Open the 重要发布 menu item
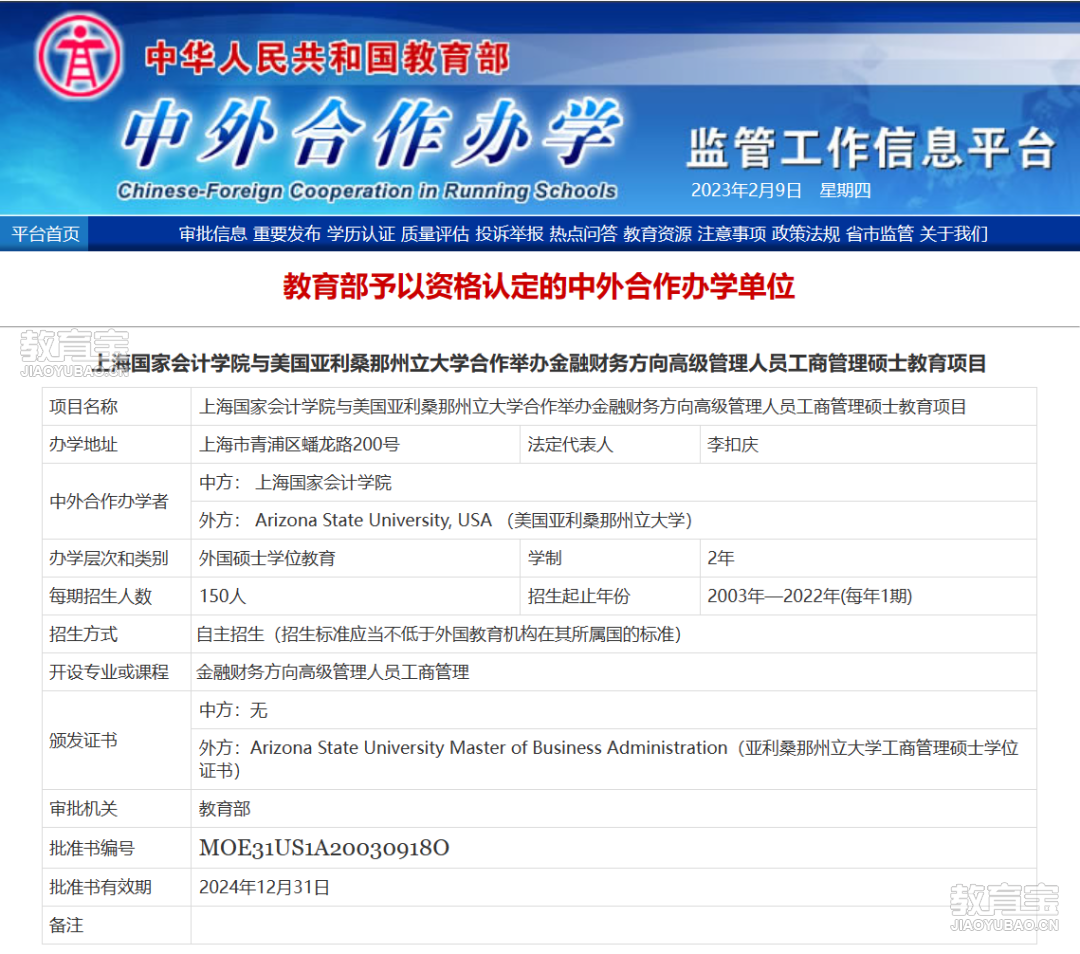The height and width of the screenshot is (954, 1080). click(287, 234)
